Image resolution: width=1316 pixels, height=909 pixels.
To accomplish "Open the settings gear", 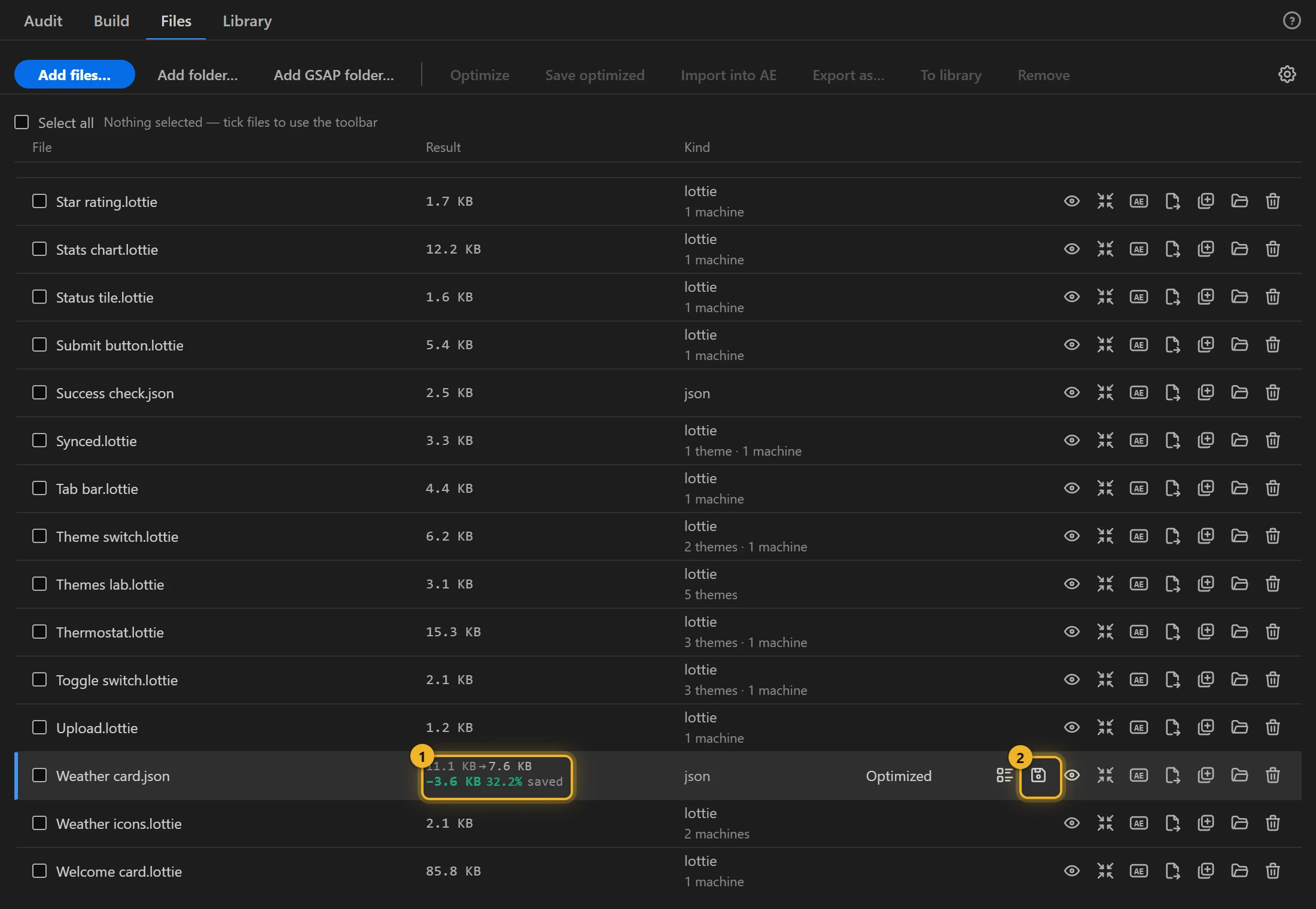I will pos(1287,75).
